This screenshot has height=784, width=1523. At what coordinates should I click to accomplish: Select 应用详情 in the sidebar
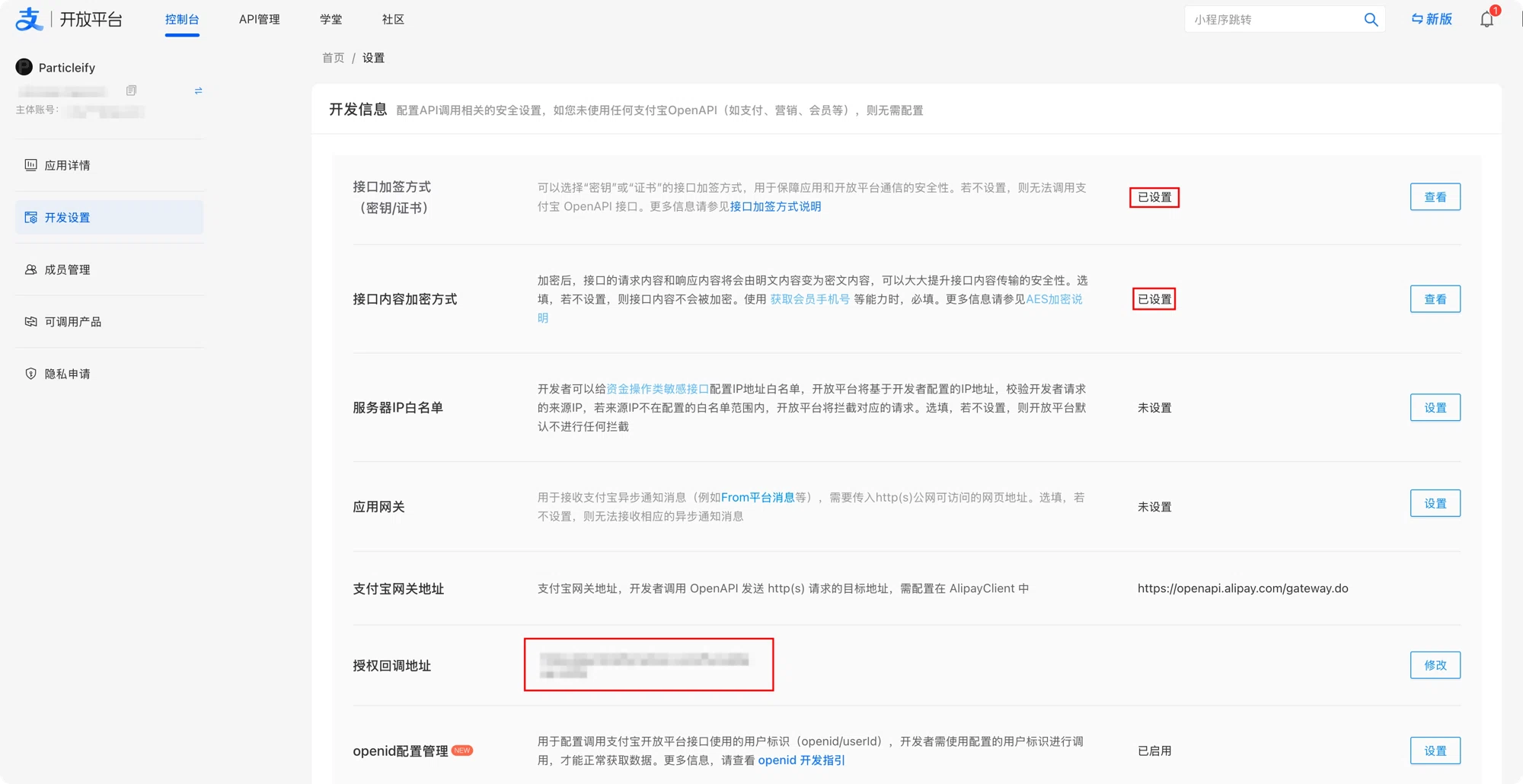coord(110,165)
